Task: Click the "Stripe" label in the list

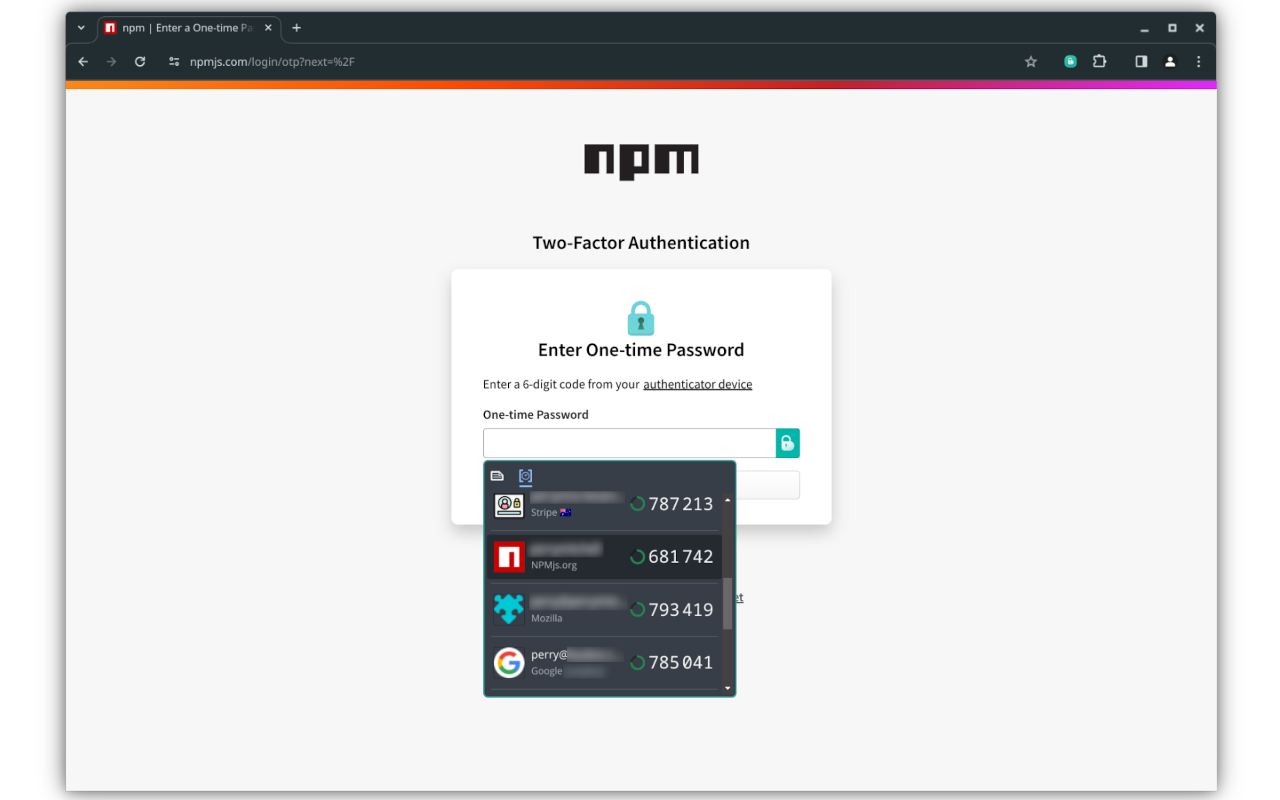Action: click(x=544, y=513)
